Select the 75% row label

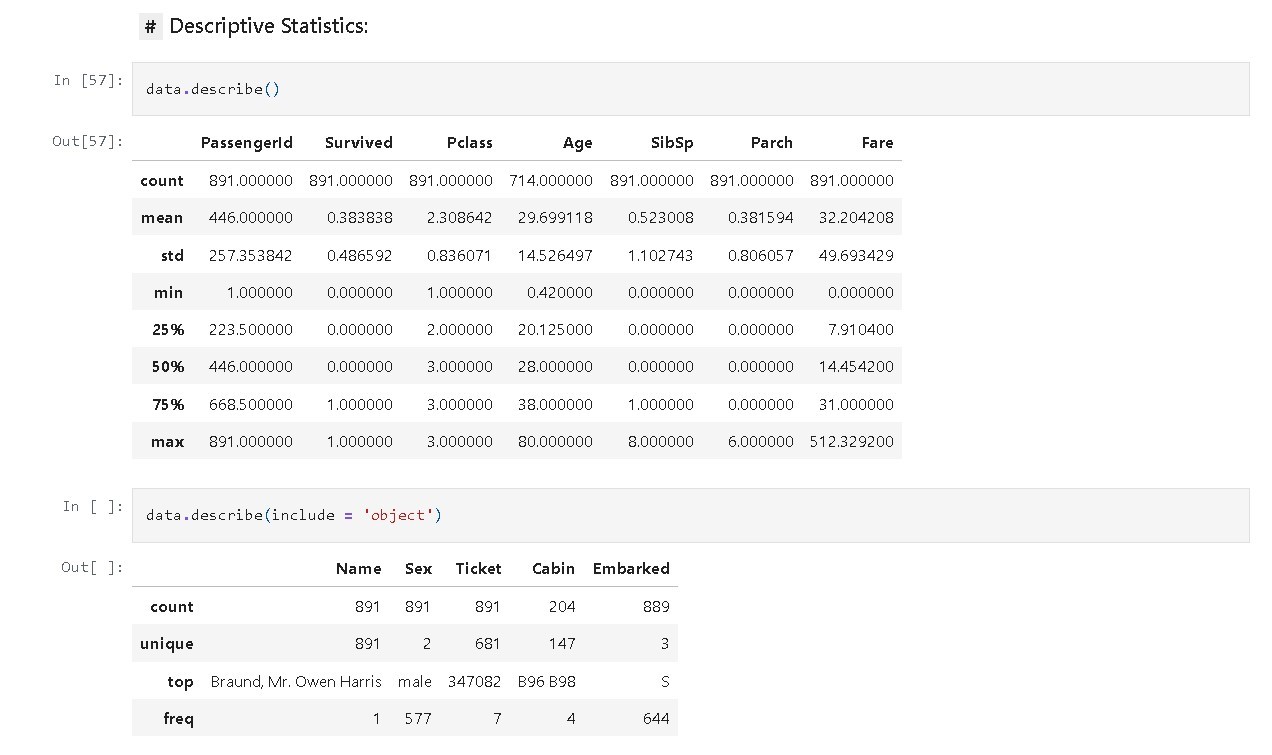(x=168, y=405)
